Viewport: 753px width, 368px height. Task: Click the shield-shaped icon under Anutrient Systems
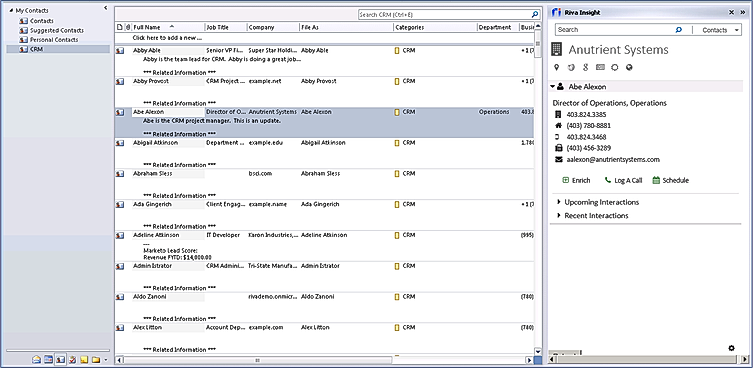point(571,67)
